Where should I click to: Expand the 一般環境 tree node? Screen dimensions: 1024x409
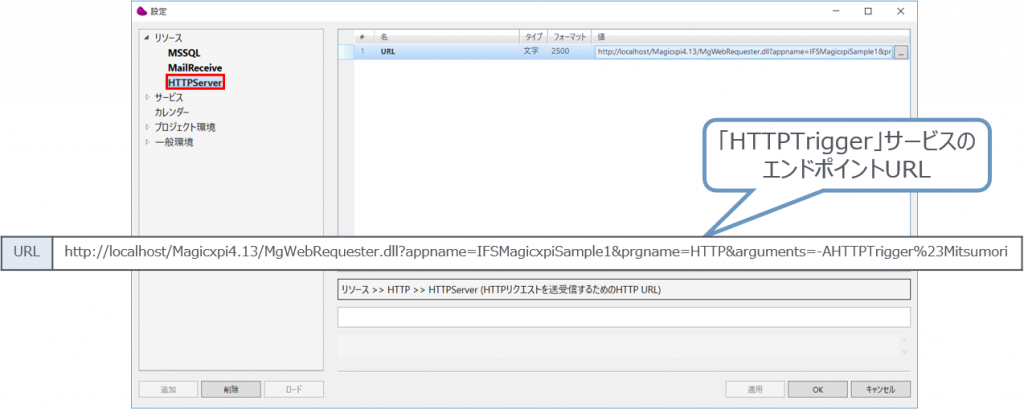click(147, 142)
